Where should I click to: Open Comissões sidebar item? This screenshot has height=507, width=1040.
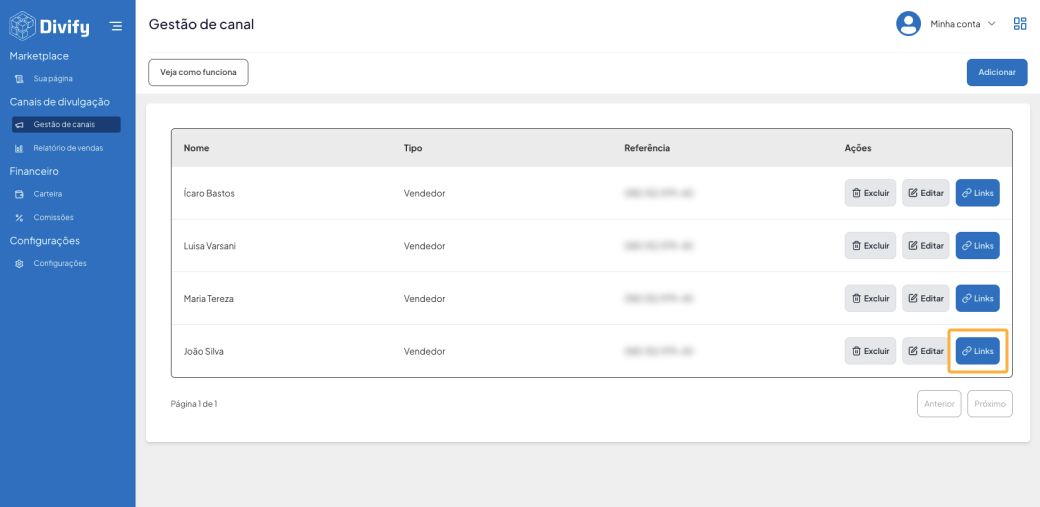coord(53,217)
